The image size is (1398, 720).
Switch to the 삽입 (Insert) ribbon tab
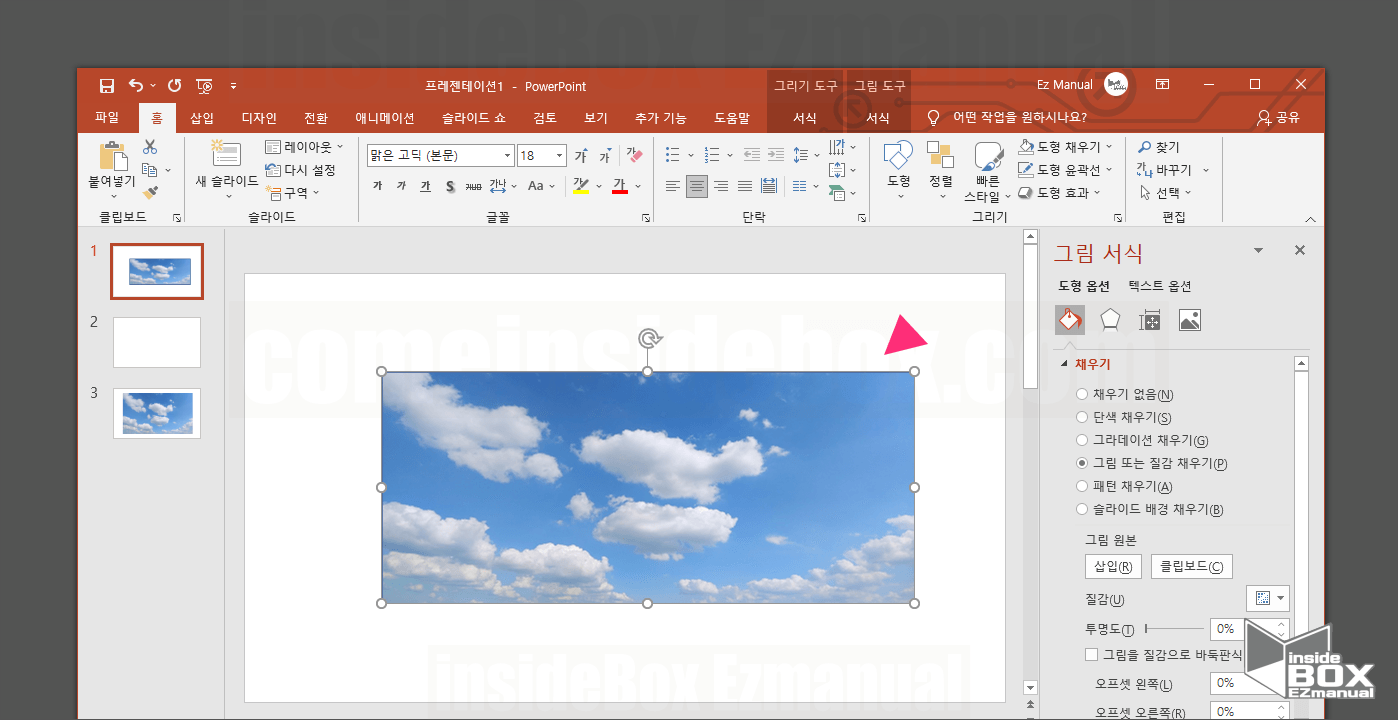coord(202,118)
